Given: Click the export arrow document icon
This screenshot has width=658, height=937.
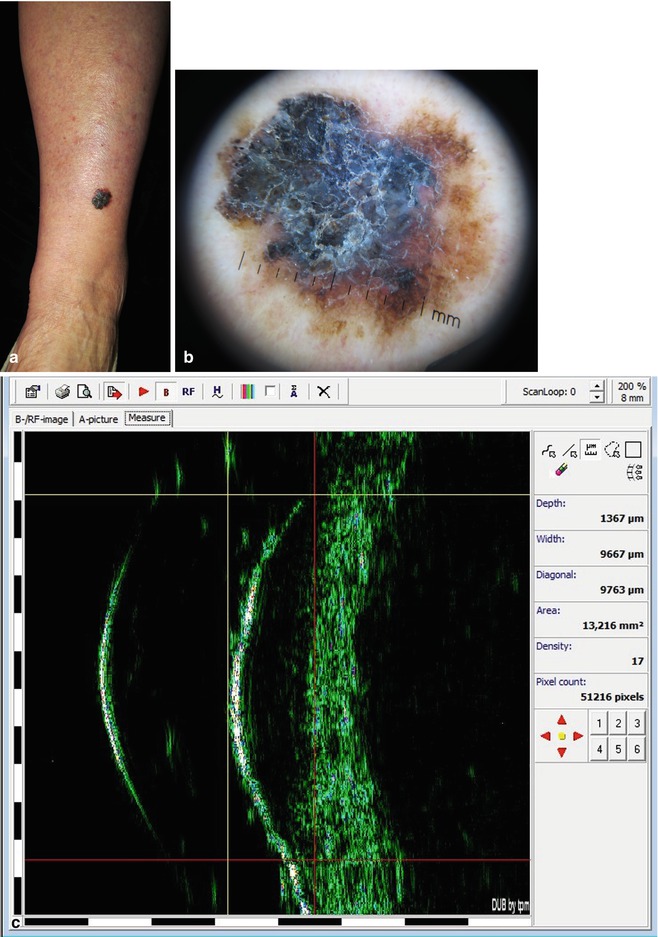Looking at the screenshot, I should (114, 392).
